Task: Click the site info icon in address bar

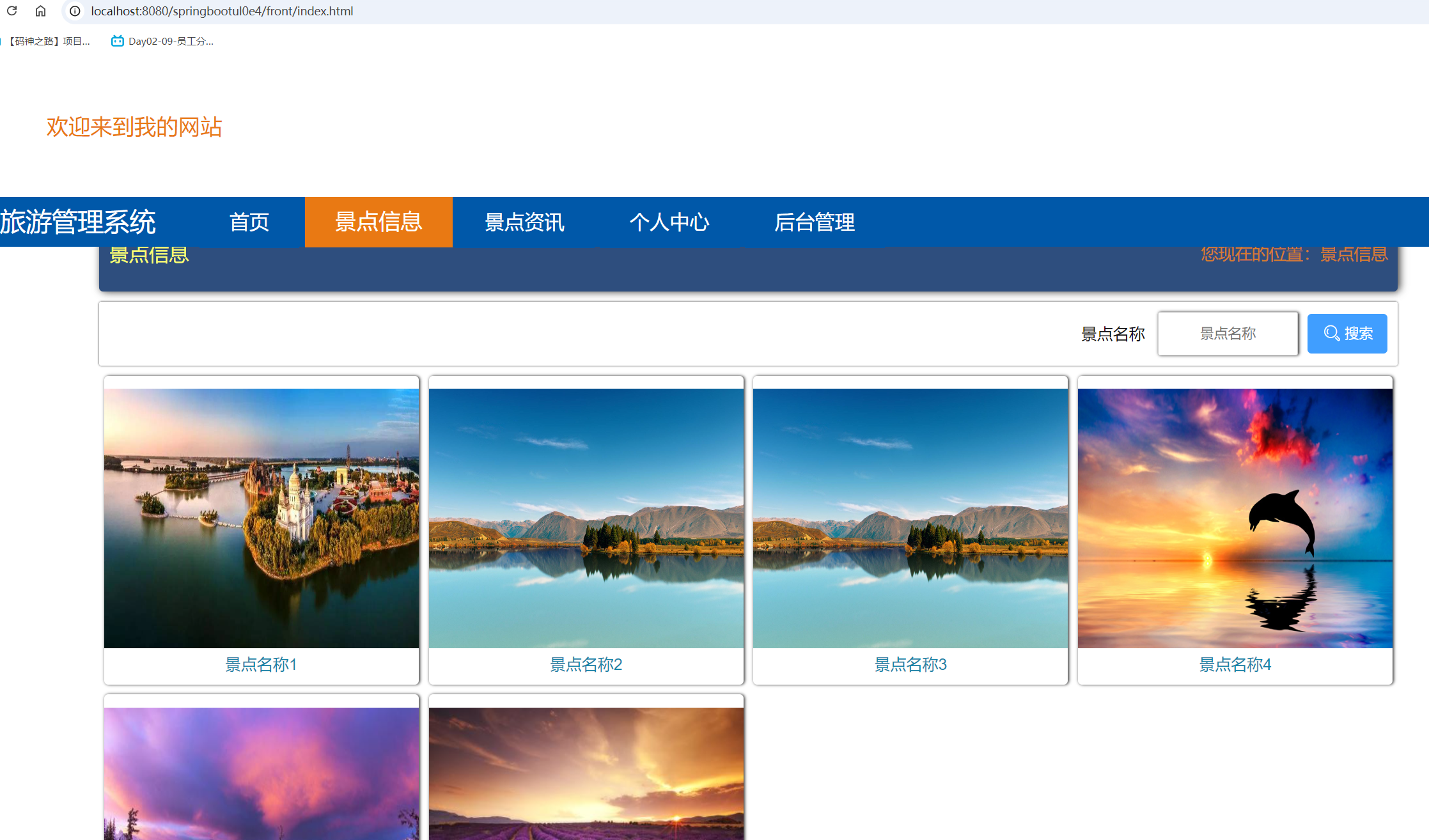Action: pos(75,11)
